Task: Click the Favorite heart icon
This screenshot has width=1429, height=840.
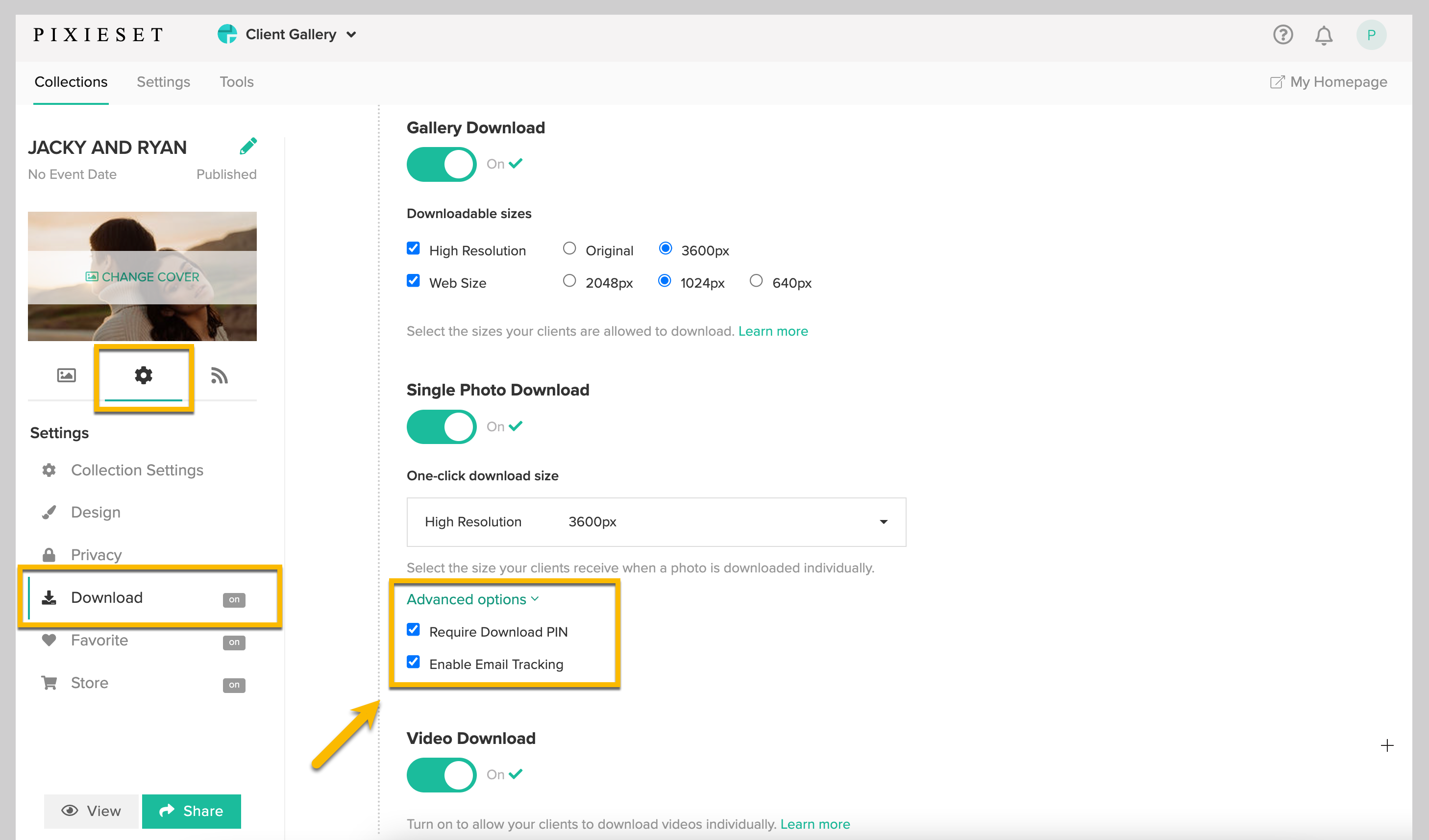Action: pyautogui.click(x=49, y=640)
